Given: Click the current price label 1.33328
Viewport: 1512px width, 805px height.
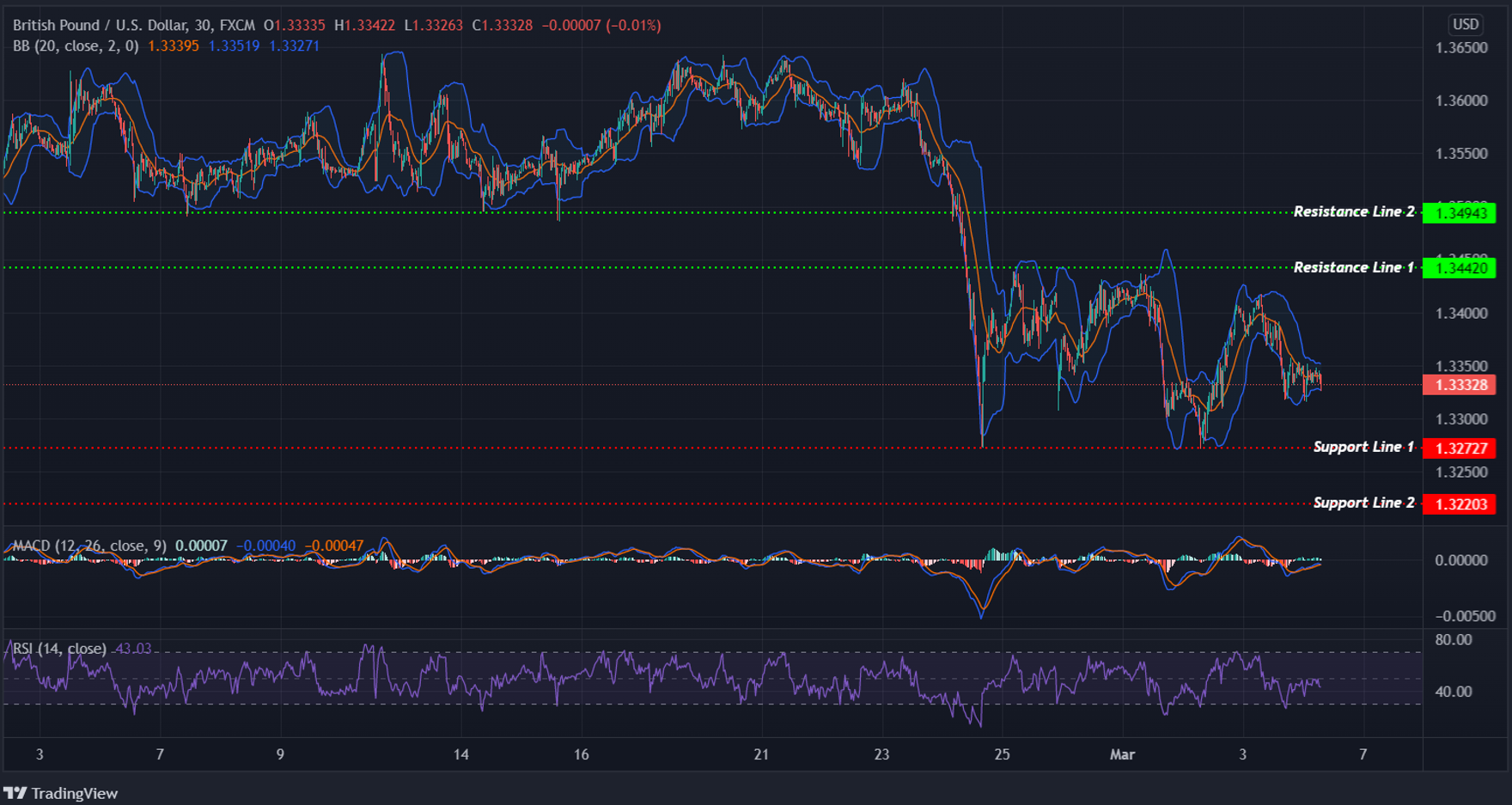Looking at the screenshot, I should 1460,386.
